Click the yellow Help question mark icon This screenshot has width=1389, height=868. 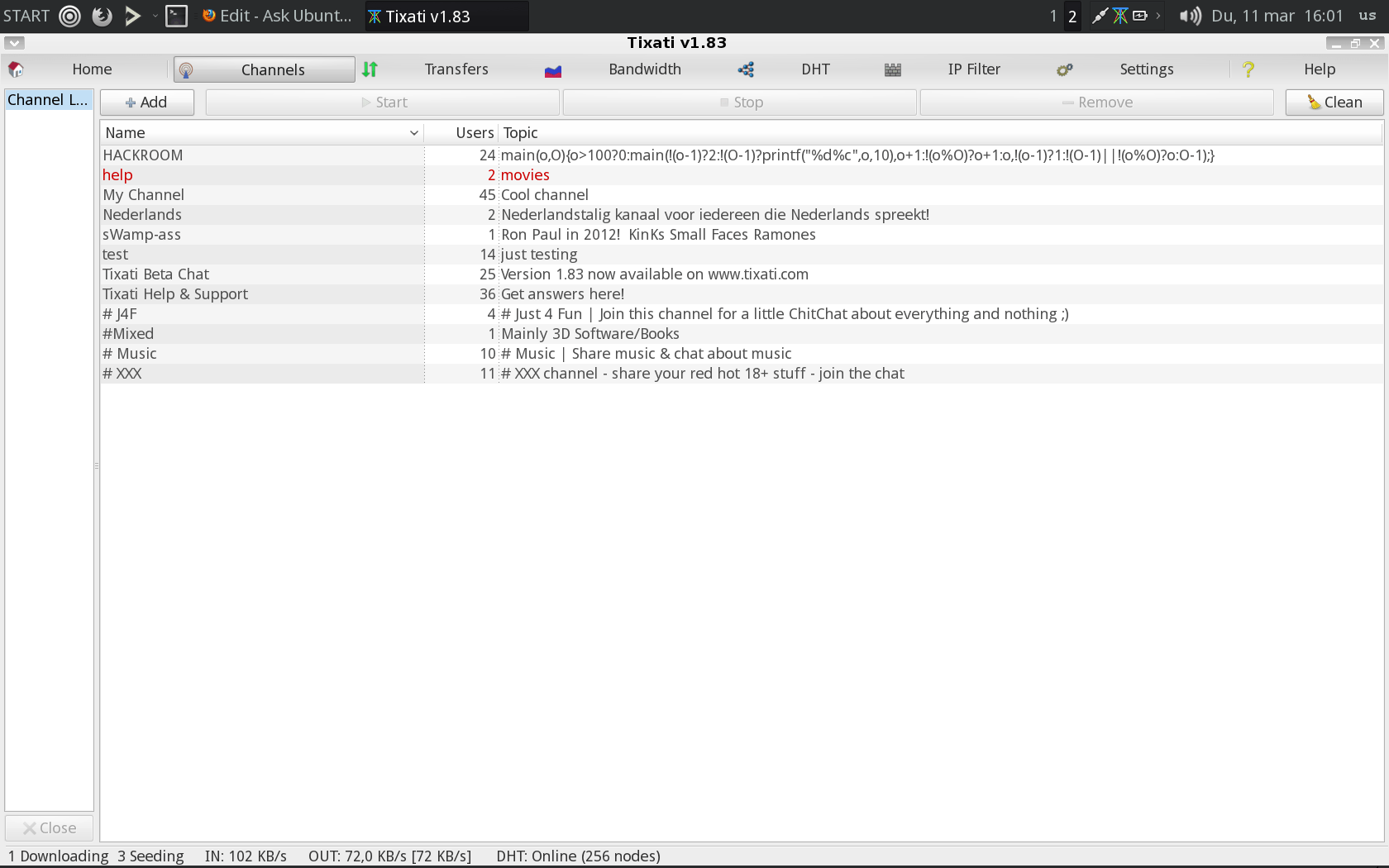click(1248, 69)
